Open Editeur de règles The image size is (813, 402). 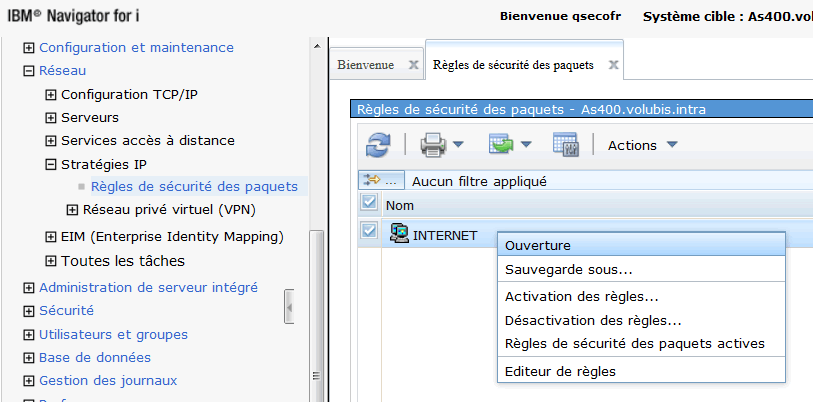(x=641, y=371)
